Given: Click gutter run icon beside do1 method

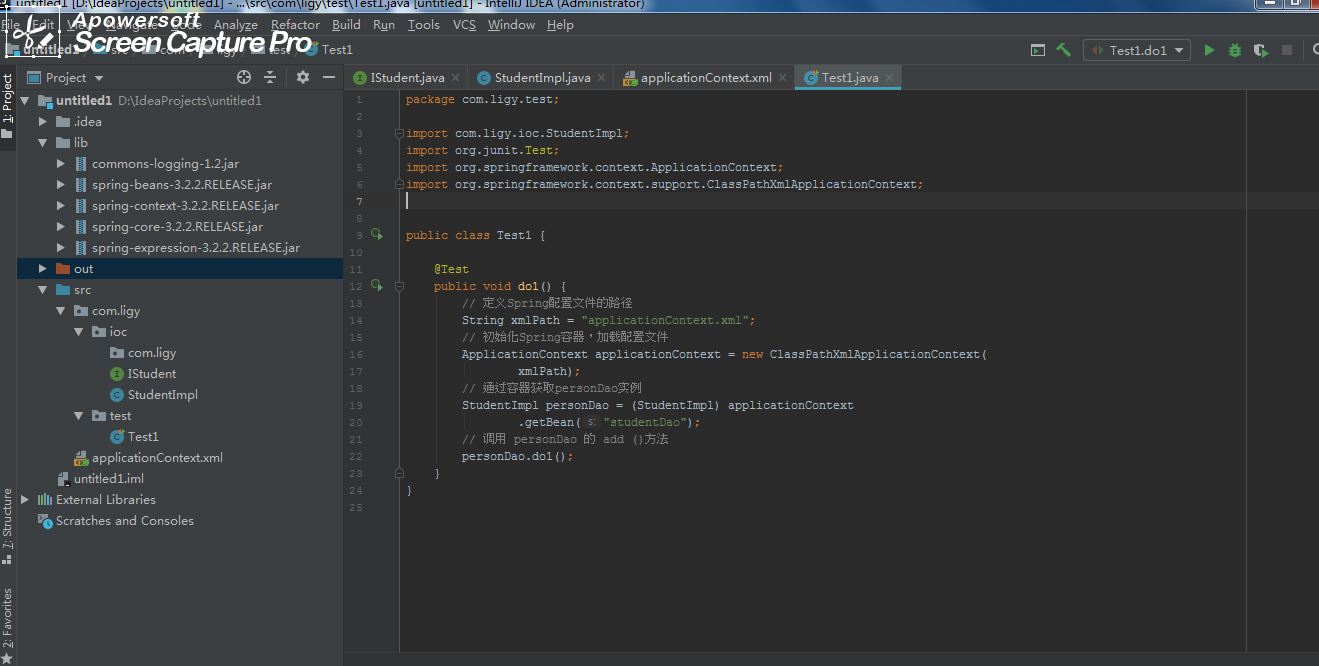Looking at the screenshot, I should [377, 286].
